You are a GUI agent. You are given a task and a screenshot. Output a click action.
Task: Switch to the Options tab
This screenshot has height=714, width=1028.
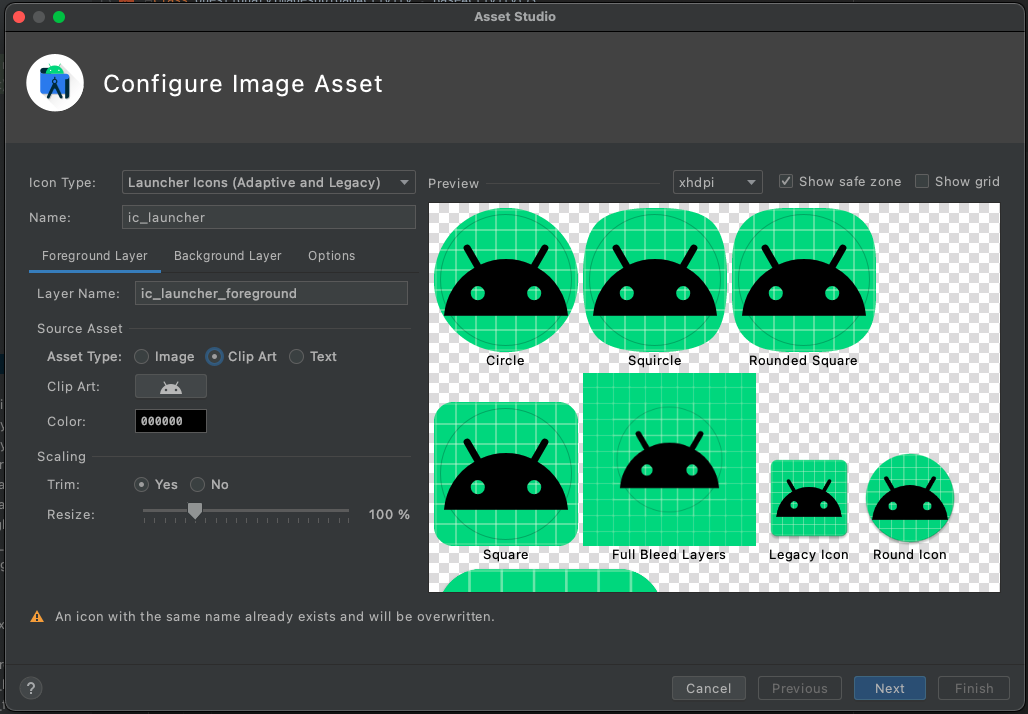332,256
